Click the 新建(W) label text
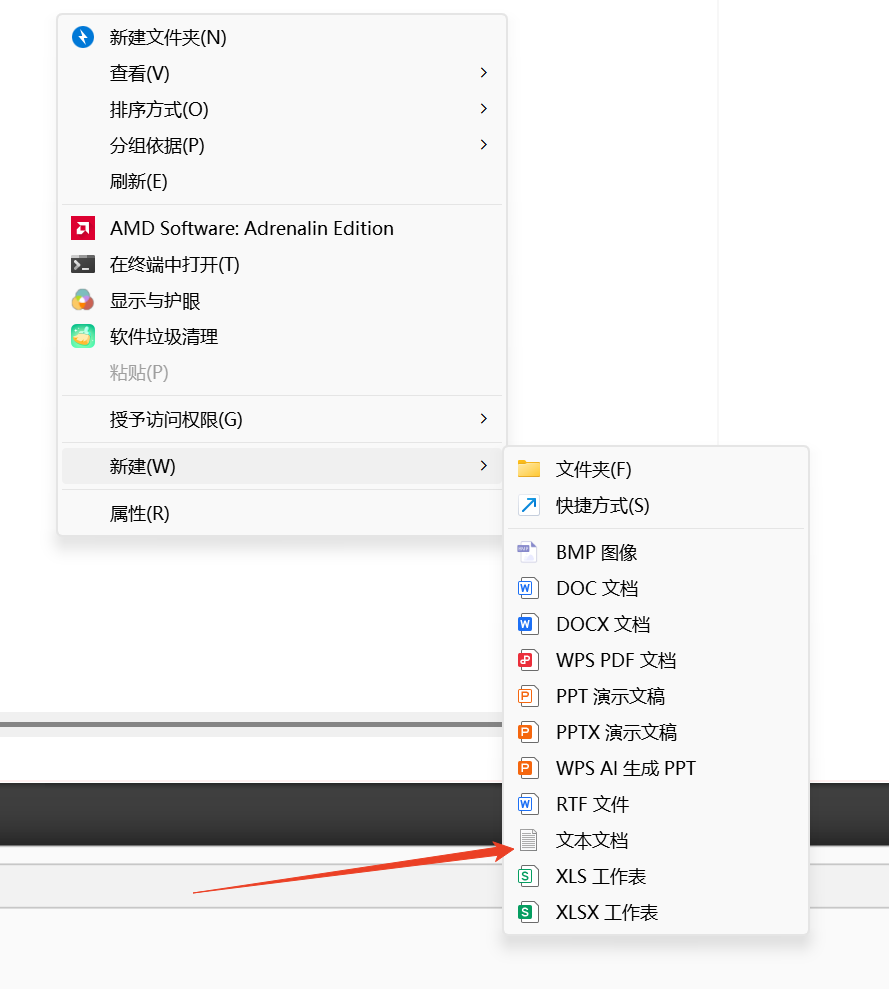This screenshot has height=989, width=889. click(x=143, y=466)
